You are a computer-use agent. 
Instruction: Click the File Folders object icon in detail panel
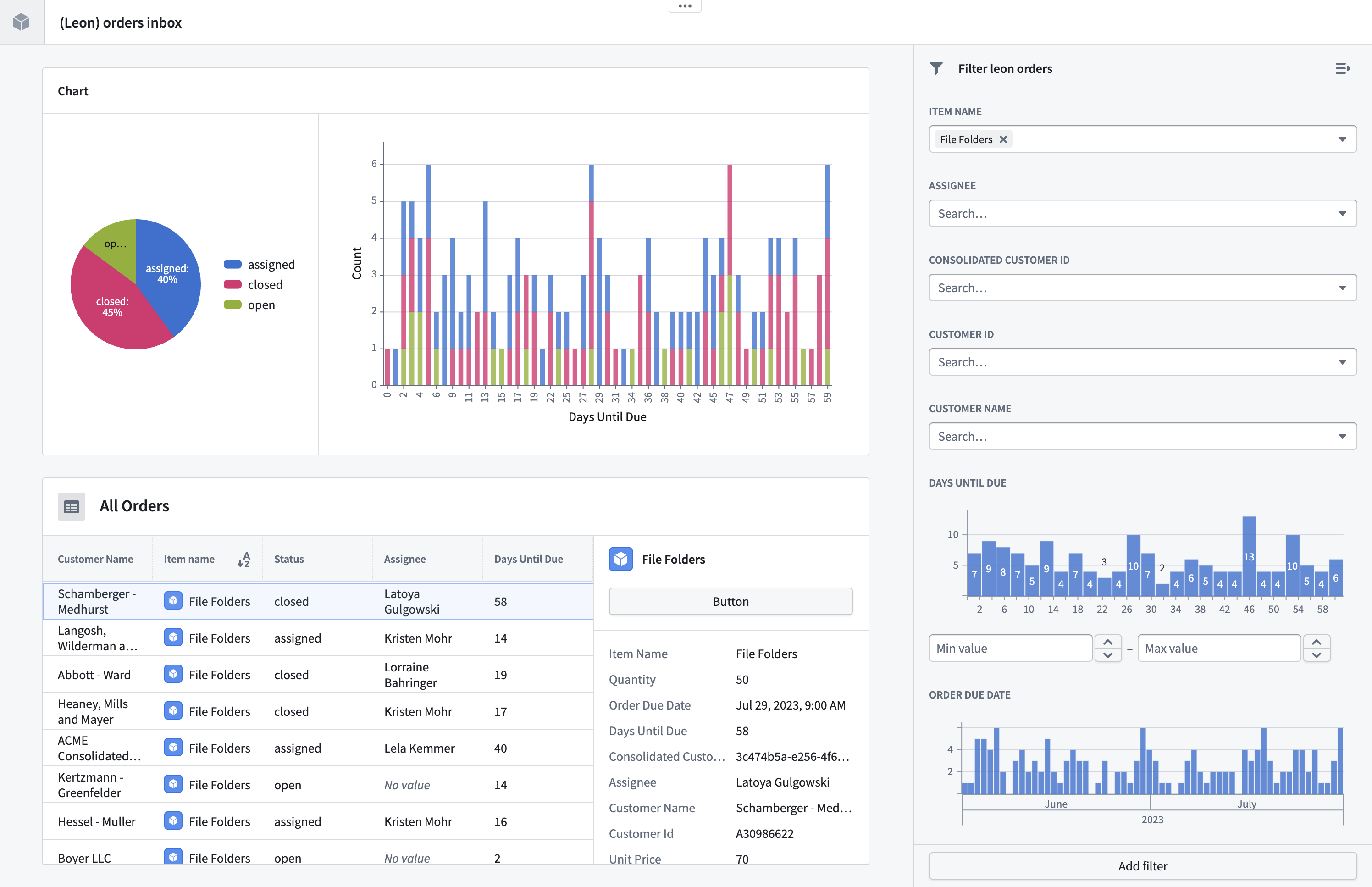pos(620,559)
